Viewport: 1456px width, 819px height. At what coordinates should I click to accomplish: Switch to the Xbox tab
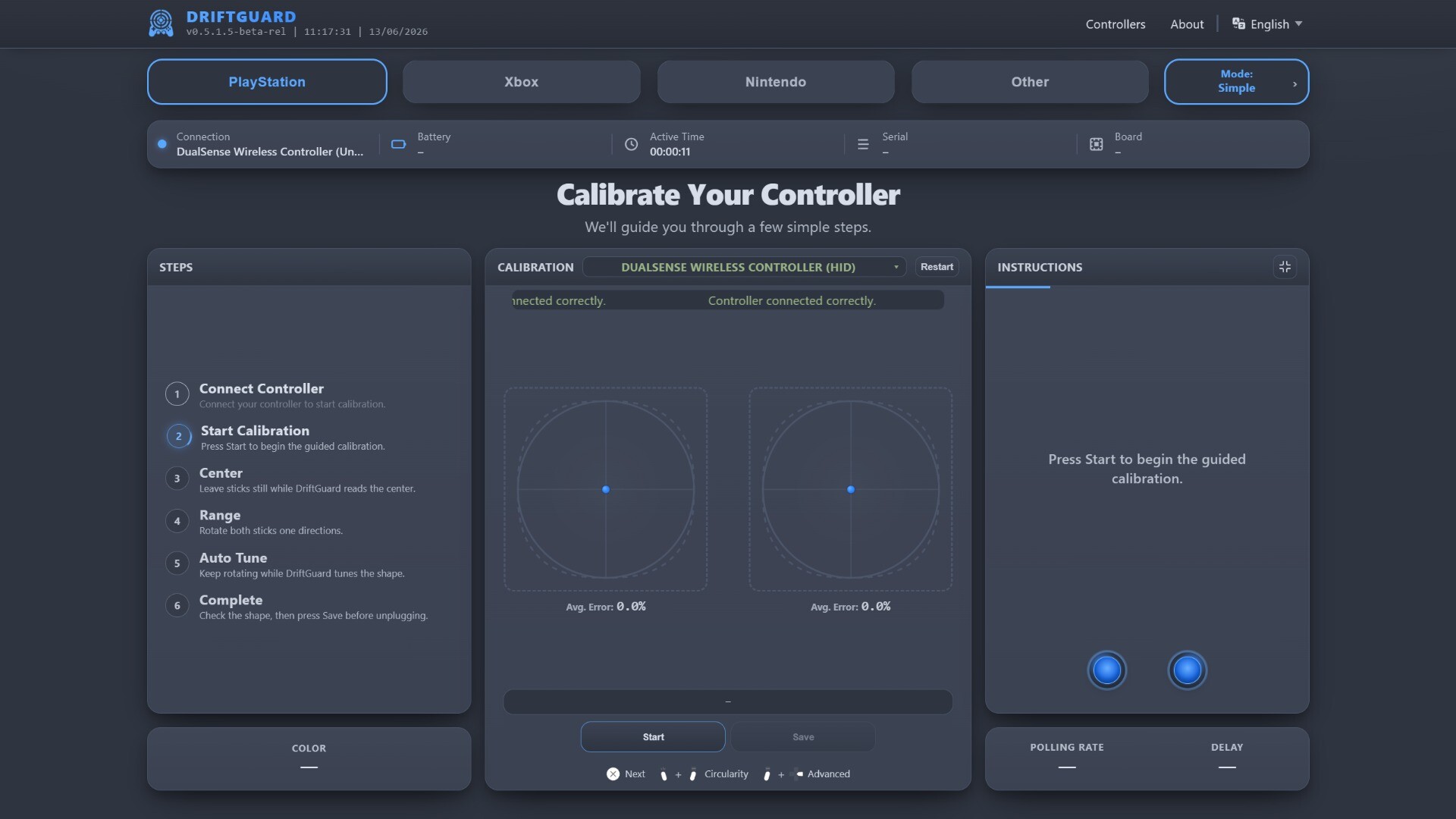point(521,81)
